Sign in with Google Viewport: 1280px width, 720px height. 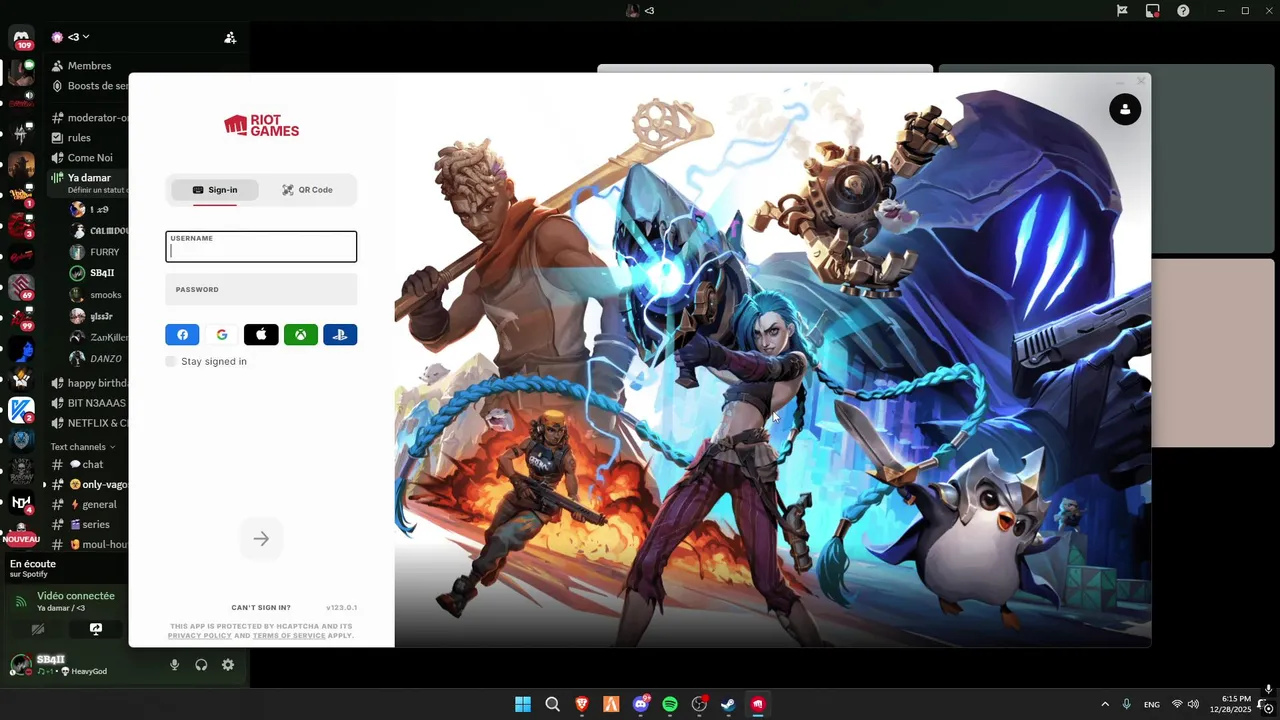click(x=222, y=335)
